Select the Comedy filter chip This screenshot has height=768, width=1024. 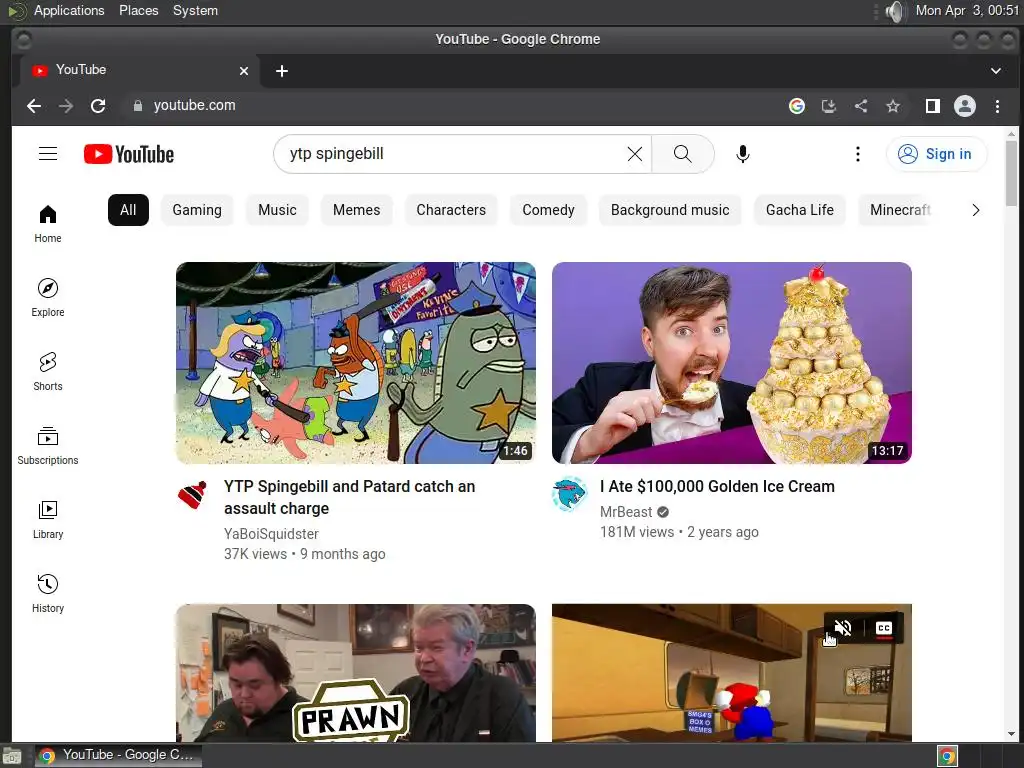[x=549, y=210]
